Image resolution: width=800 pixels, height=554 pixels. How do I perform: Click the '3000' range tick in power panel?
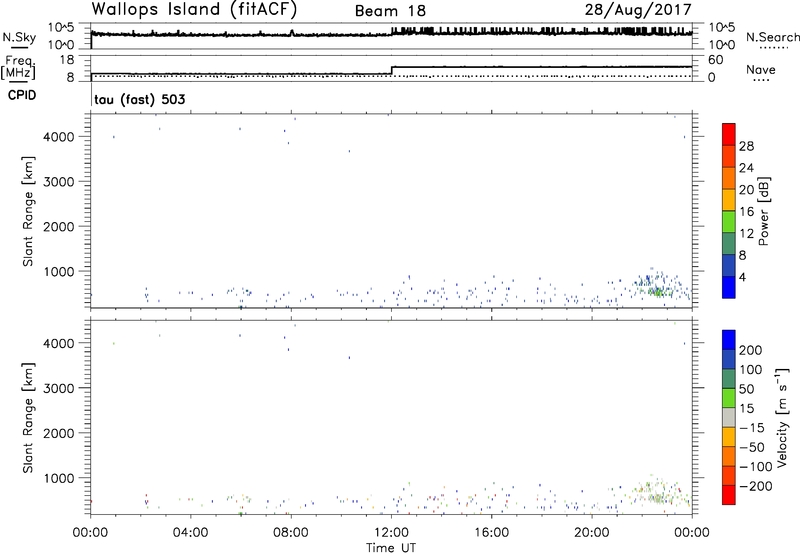click(59, 182)
